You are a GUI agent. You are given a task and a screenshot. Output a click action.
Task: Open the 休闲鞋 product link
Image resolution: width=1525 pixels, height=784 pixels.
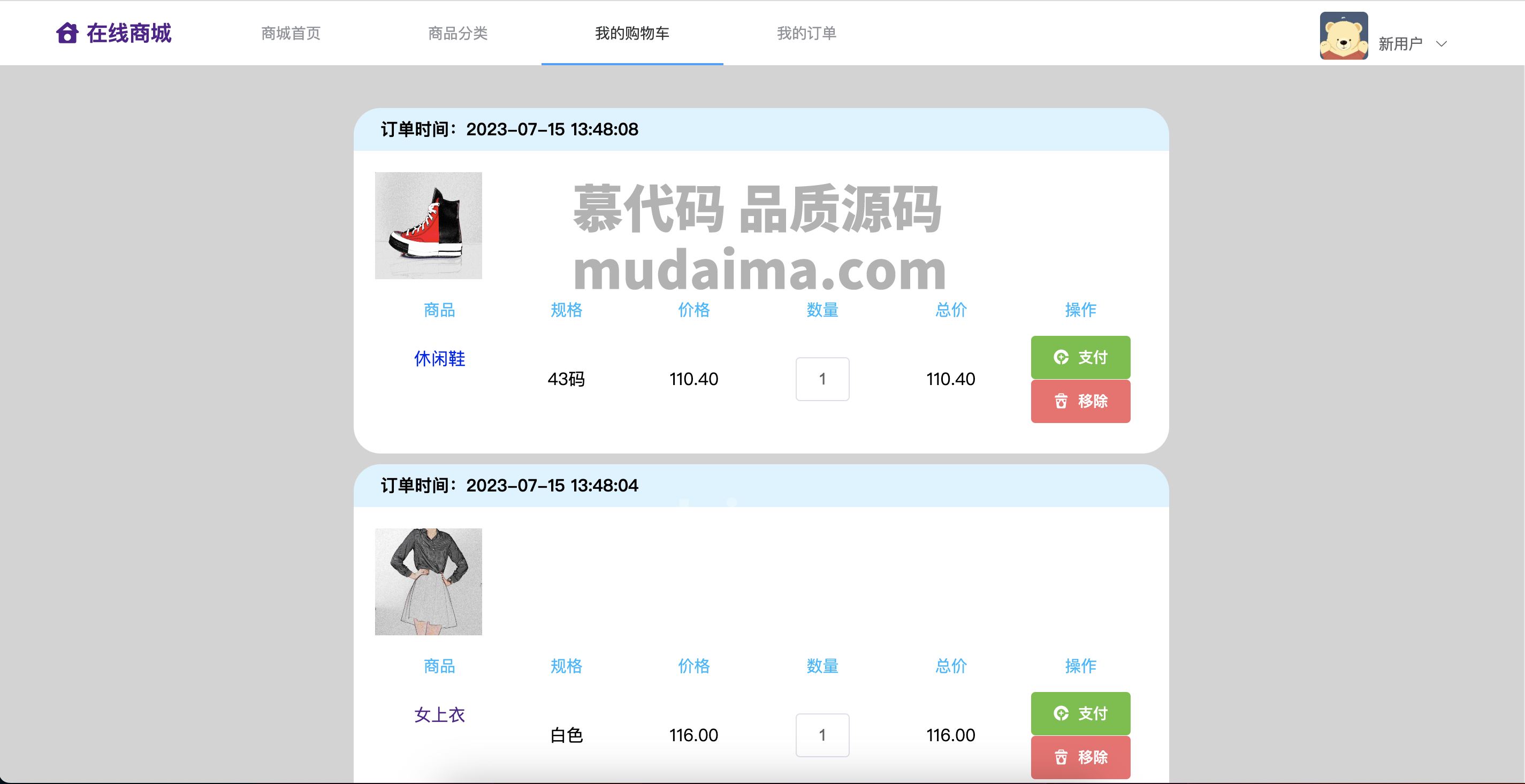click(439, 358)
